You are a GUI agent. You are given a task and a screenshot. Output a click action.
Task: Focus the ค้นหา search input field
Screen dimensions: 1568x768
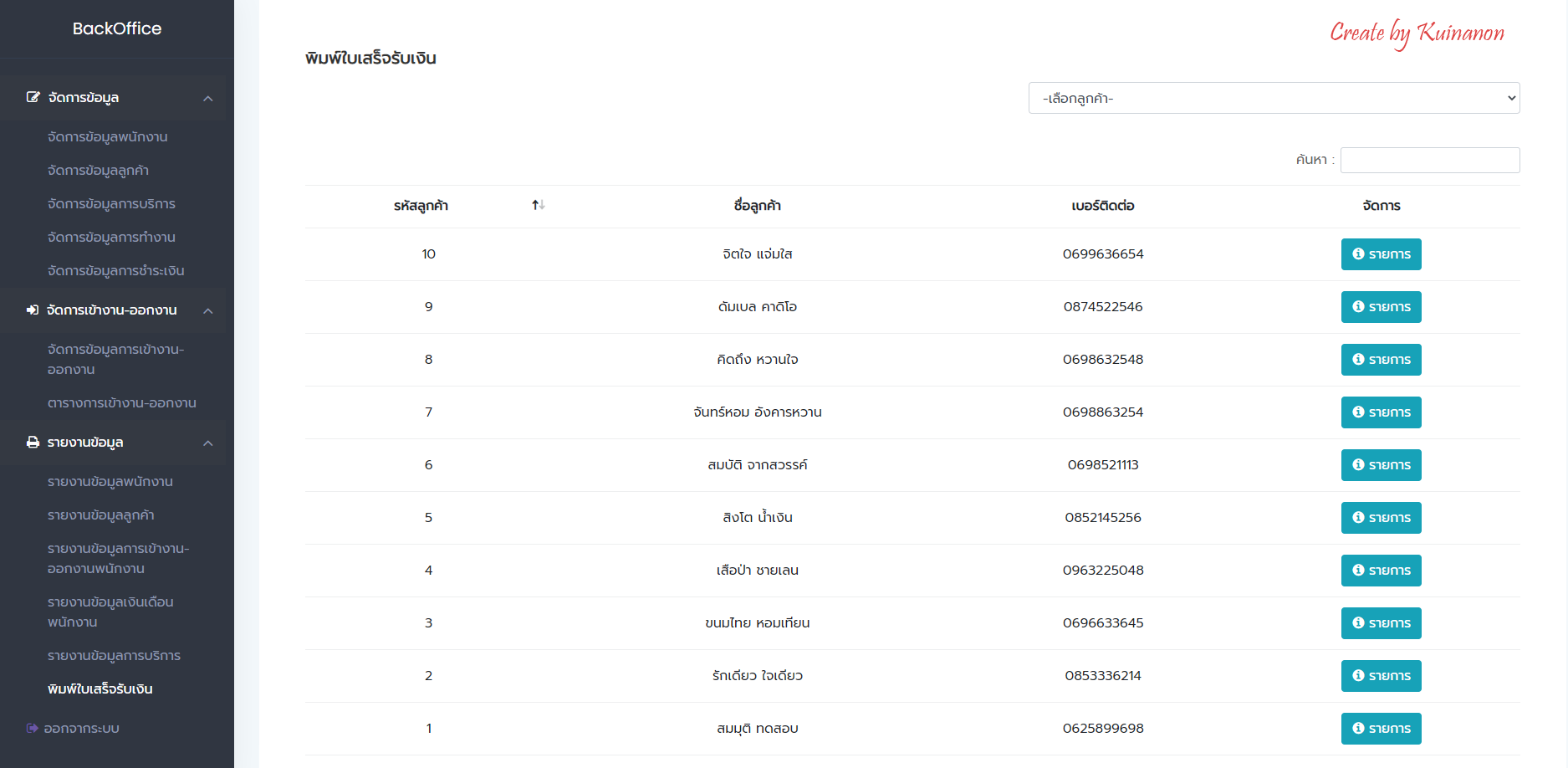(x=1429, y=161)
